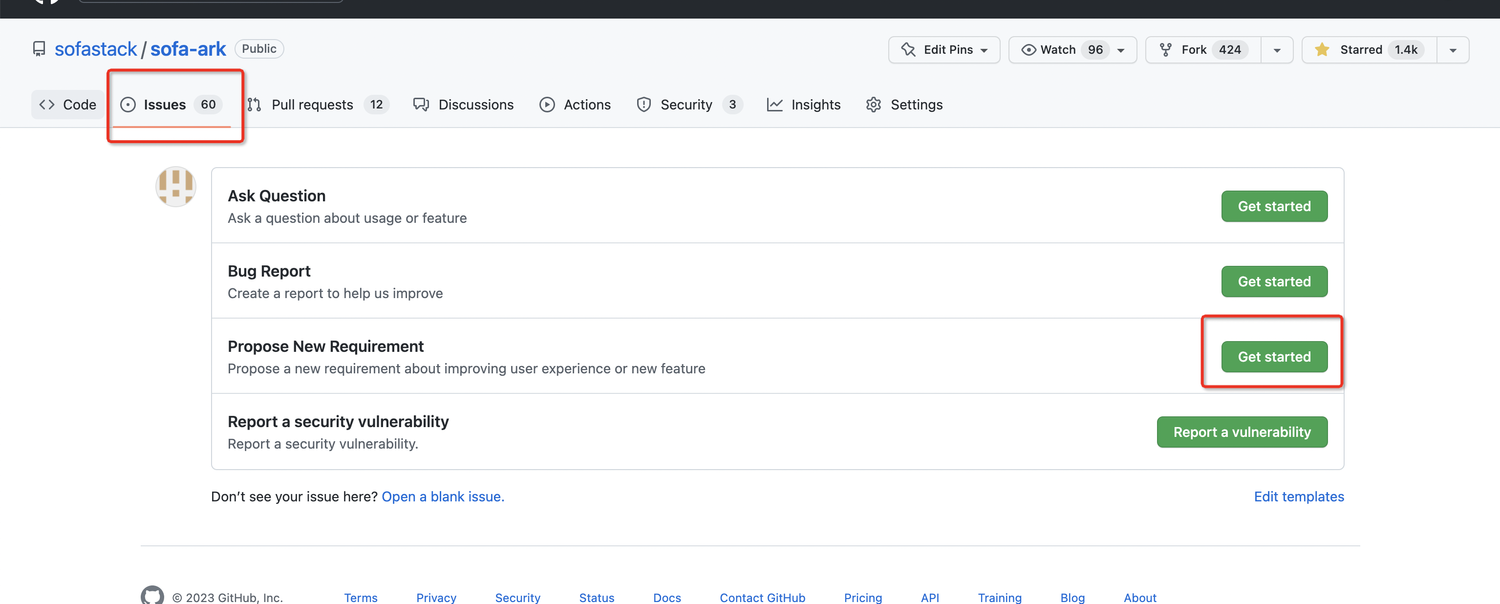Switch to Pull requests tab
The image size is (1500, 604).
(x=317, y=104)
